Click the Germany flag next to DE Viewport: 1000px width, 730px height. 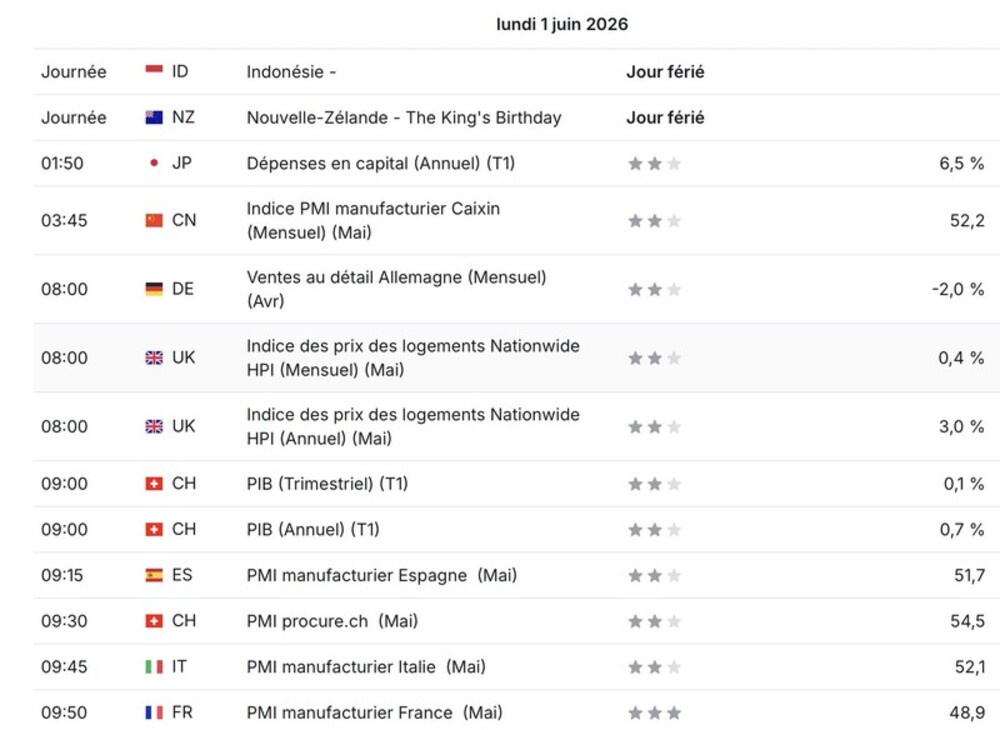click(x=154, y=289)
